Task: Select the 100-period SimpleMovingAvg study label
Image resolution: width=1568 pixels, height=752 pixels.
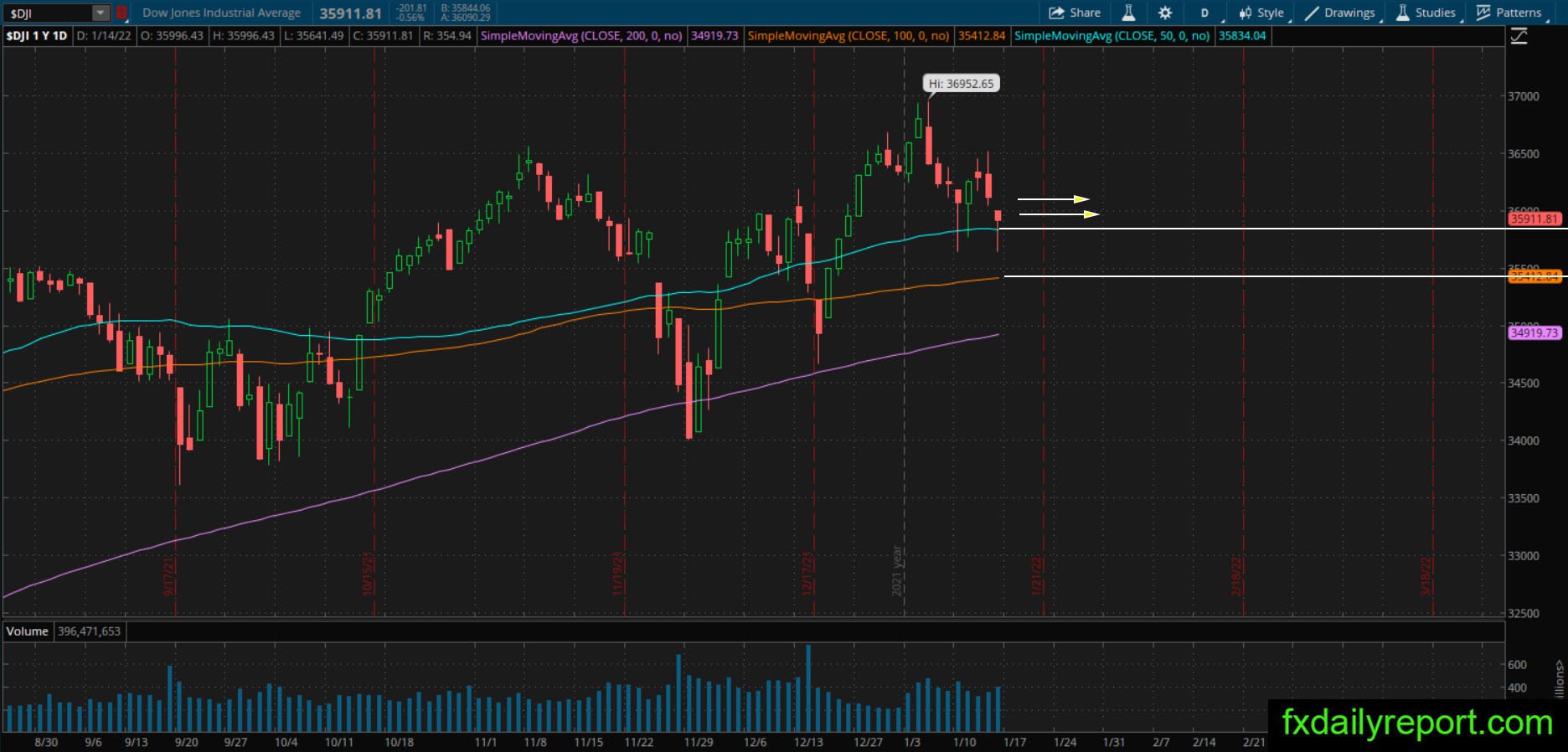Action: 848,36
